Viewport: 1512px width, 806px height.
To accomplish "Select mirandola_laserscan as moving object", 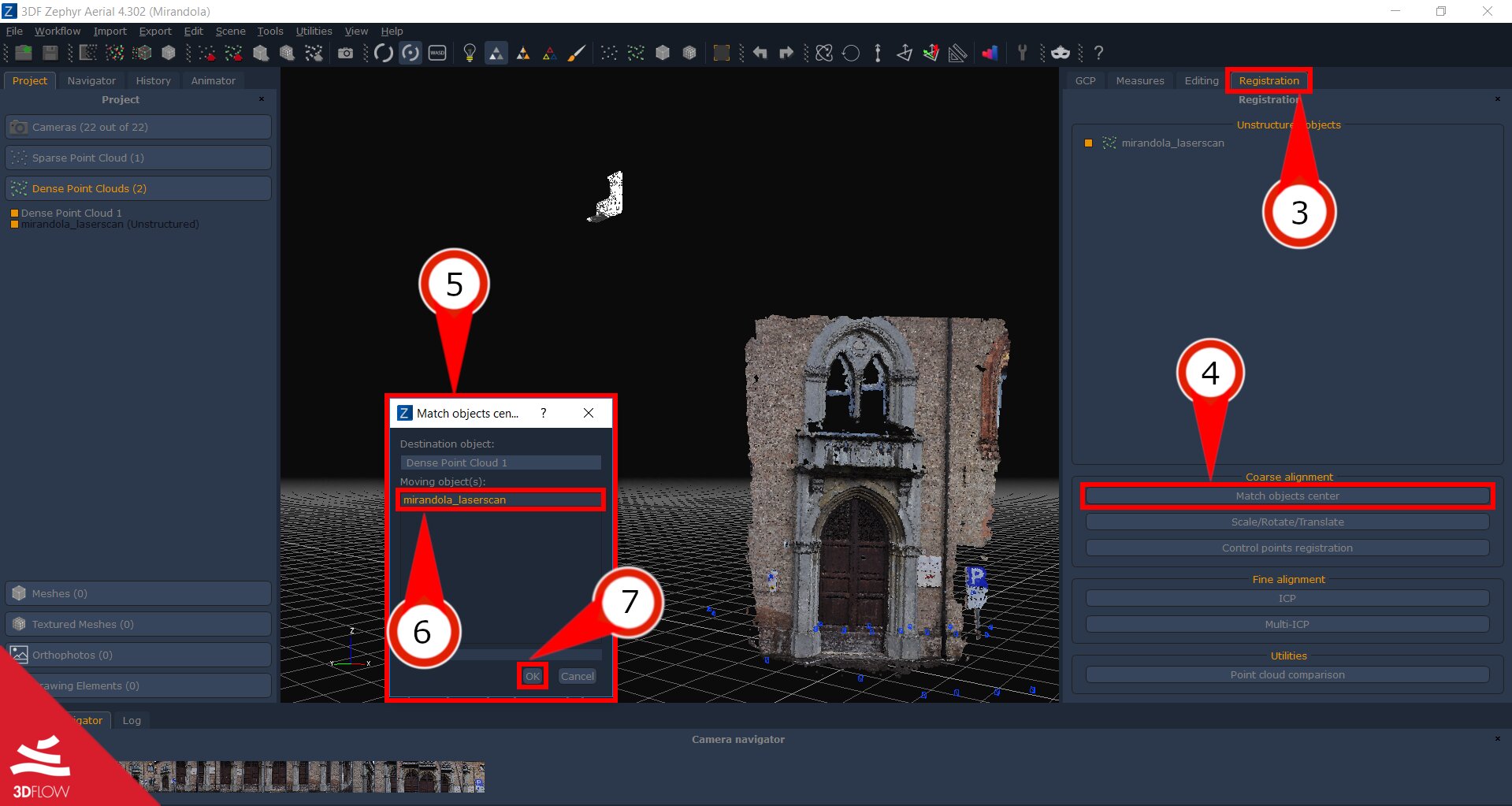I will [x=500, y=500].
